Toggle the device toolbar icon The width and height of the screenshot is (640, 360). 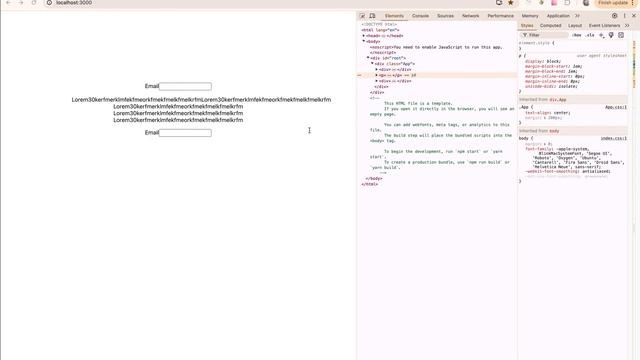[372, 16]
